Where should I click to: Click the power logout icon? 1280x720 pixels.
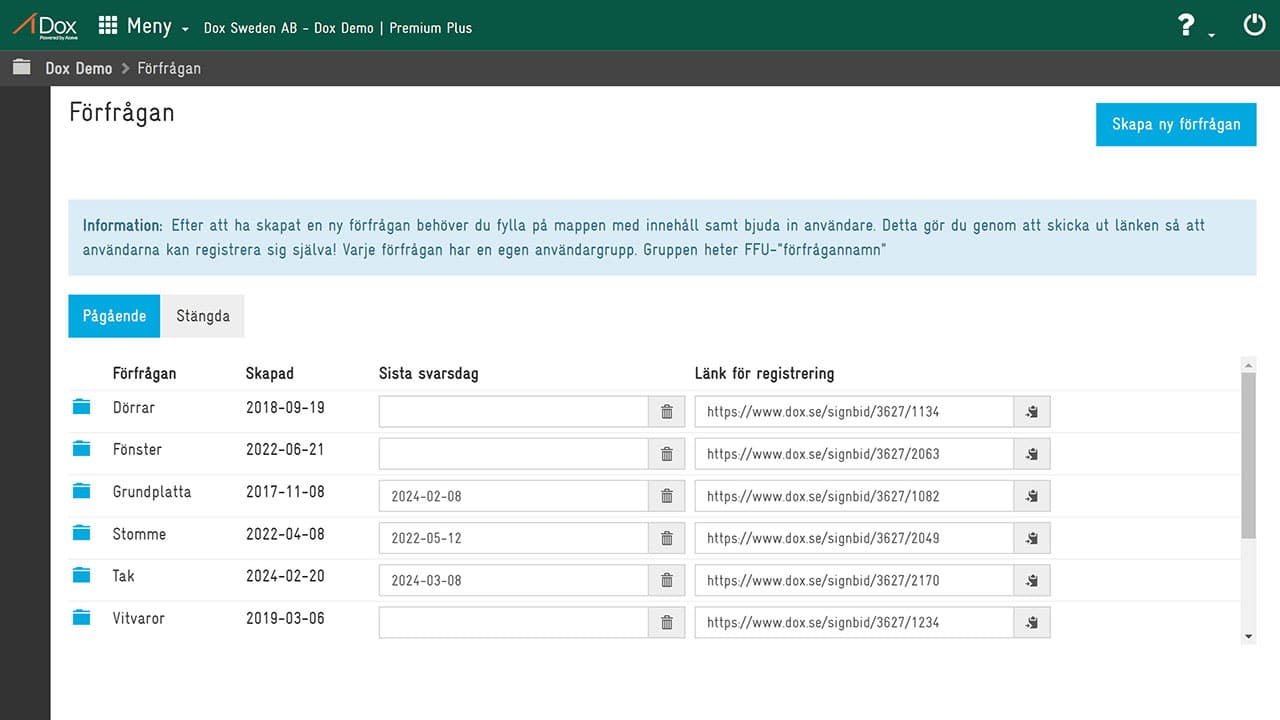point(1254,25)
